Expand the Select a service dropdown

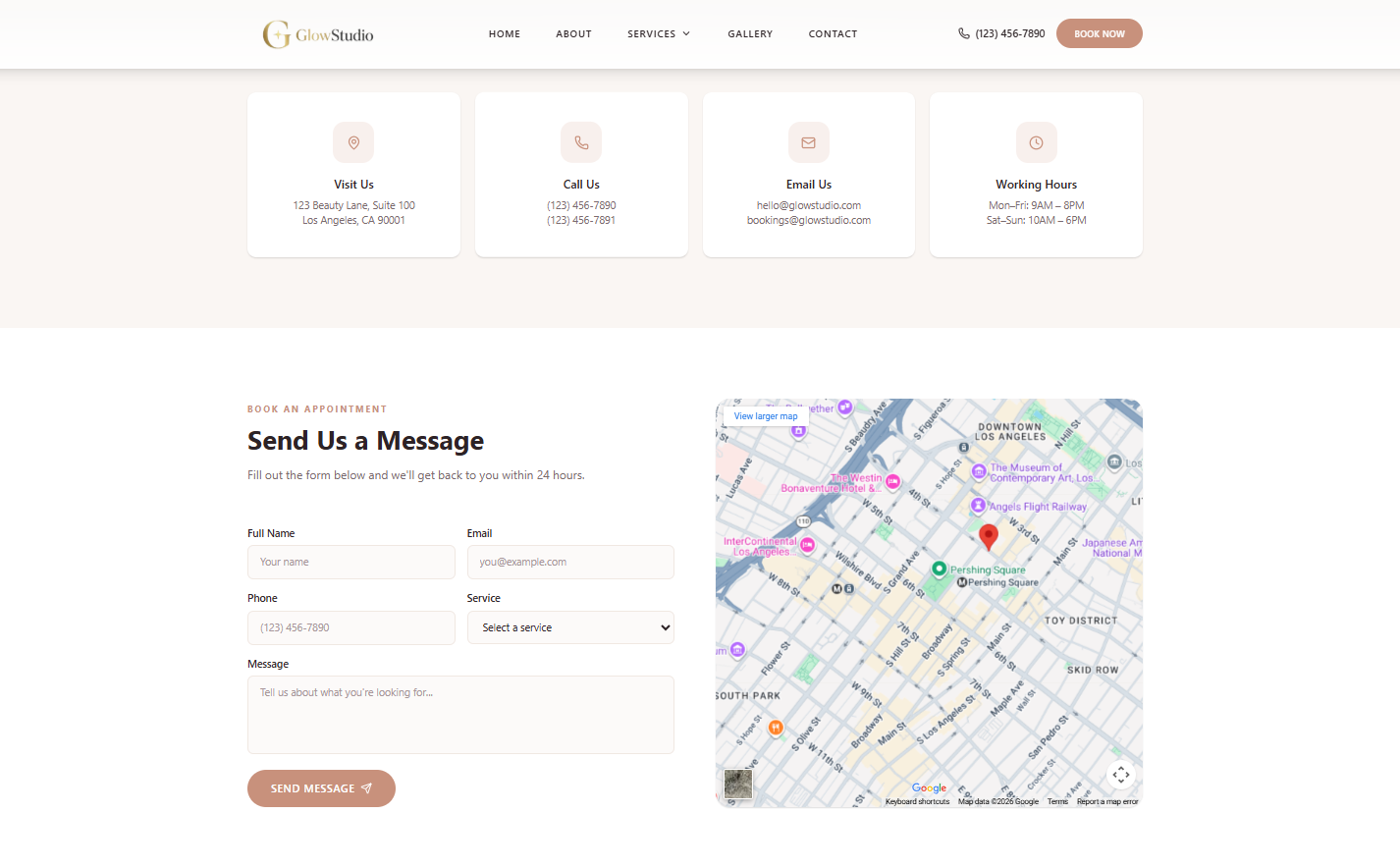click(570, 627)
